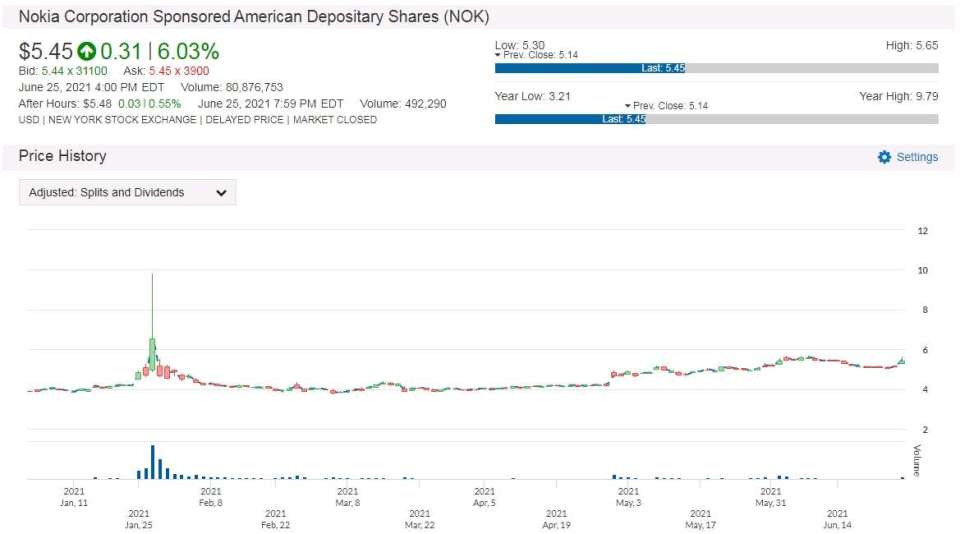Click the green up-arrow price change icon

86,51
